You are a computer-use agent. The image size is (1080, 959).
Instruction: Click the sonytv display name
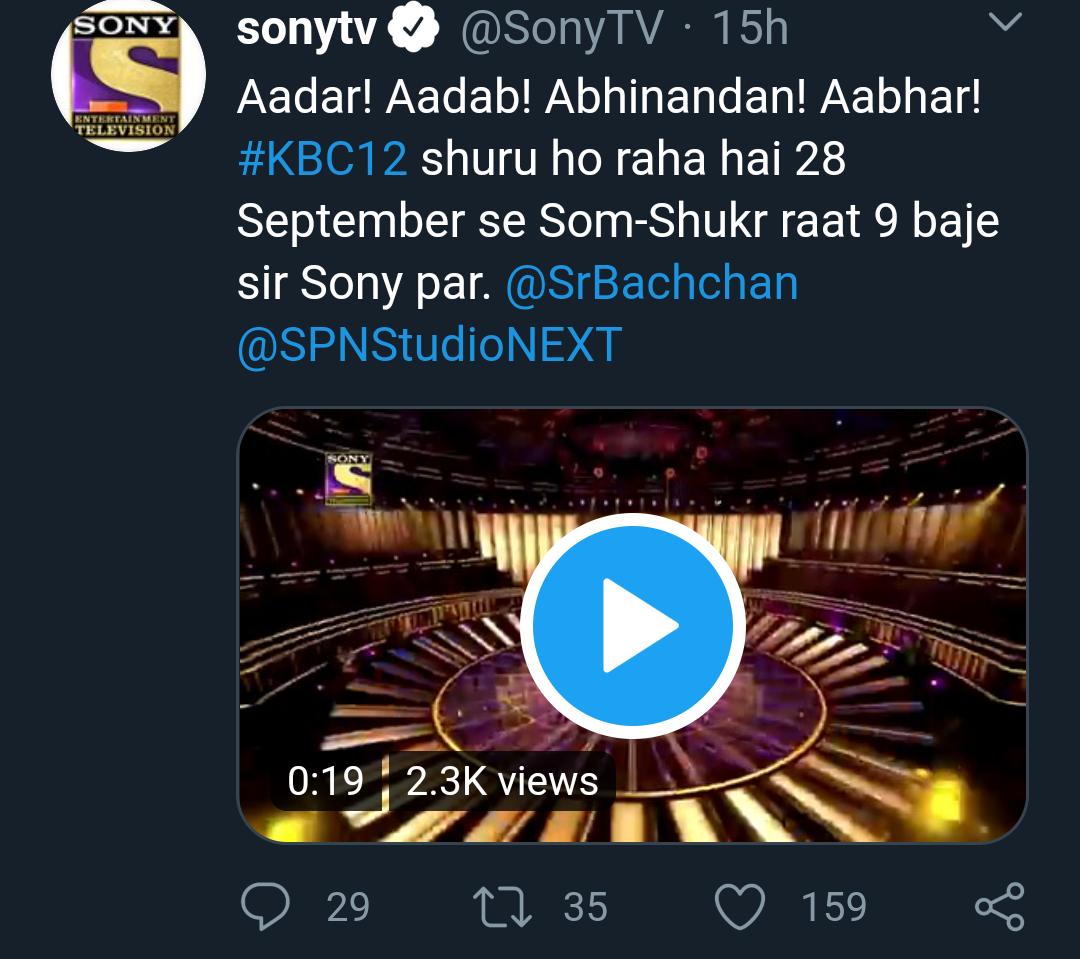click(x=306, y=30)
